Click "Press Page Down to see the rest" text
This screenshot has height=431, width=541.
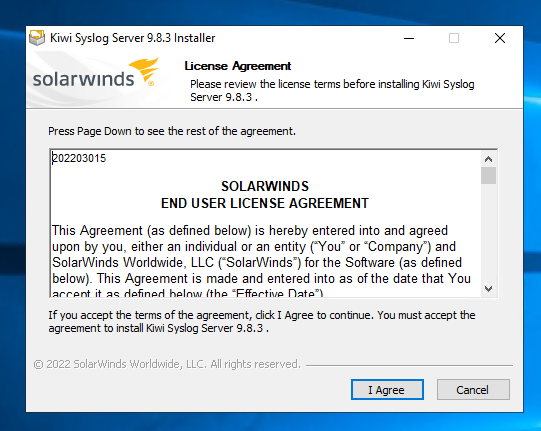click(172, 131)
